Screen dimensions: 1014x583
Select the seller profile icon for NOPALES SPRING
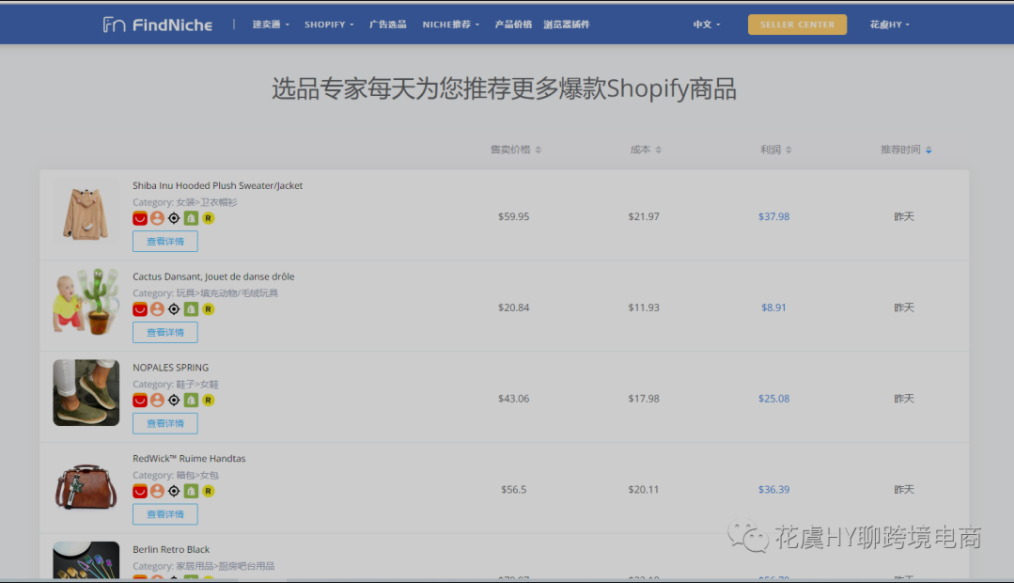point(156,399)
